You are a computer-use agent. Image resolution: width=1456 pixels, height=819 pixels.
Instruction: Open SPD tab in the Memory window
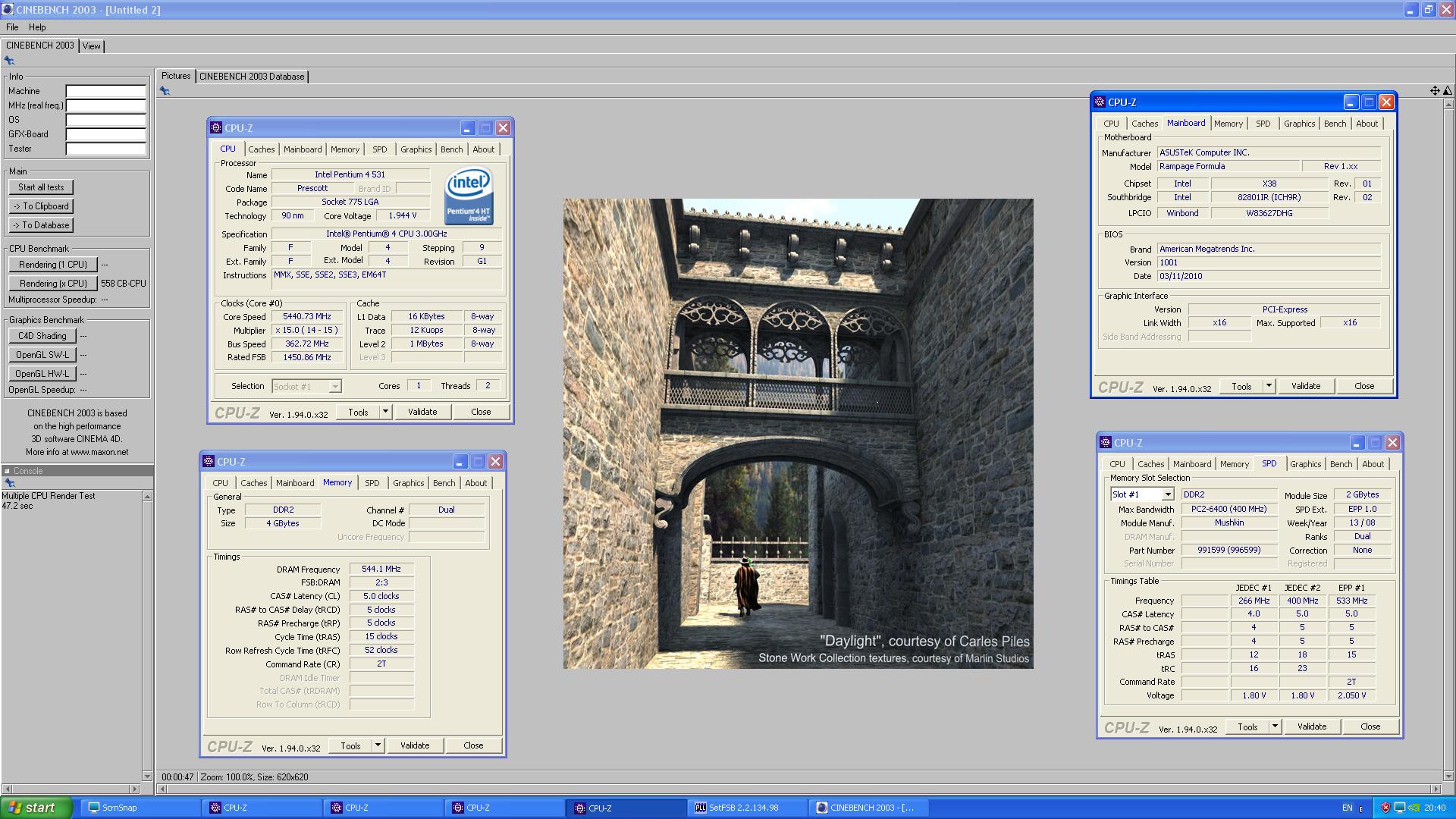372,483
